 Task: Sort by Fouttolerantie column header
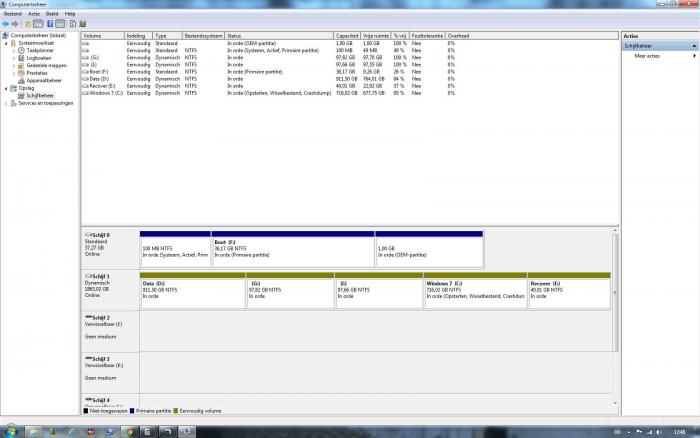[x=427, y=36]
